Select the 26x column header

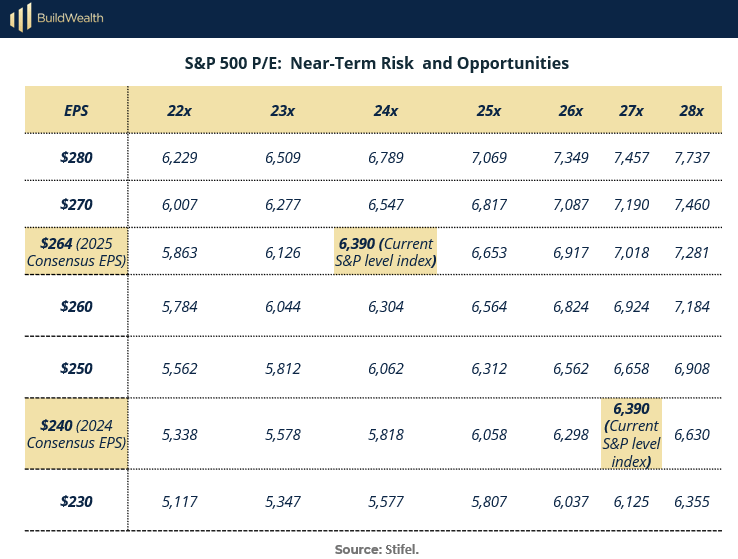coord(571,110)
